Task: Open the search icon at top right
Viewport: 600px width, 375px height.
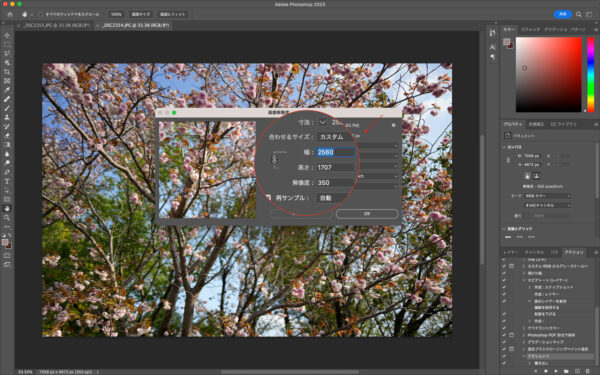Action: 579,14
